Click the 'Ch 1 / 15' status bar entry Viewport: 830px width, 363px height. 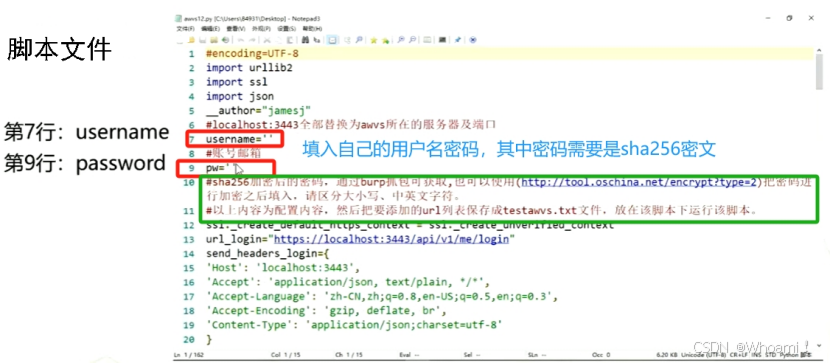[349, 355]
